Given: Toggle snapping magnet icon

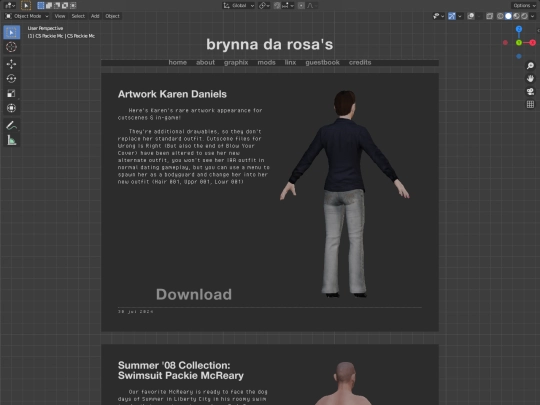Looking at the screenshot, I should [277, 6].
